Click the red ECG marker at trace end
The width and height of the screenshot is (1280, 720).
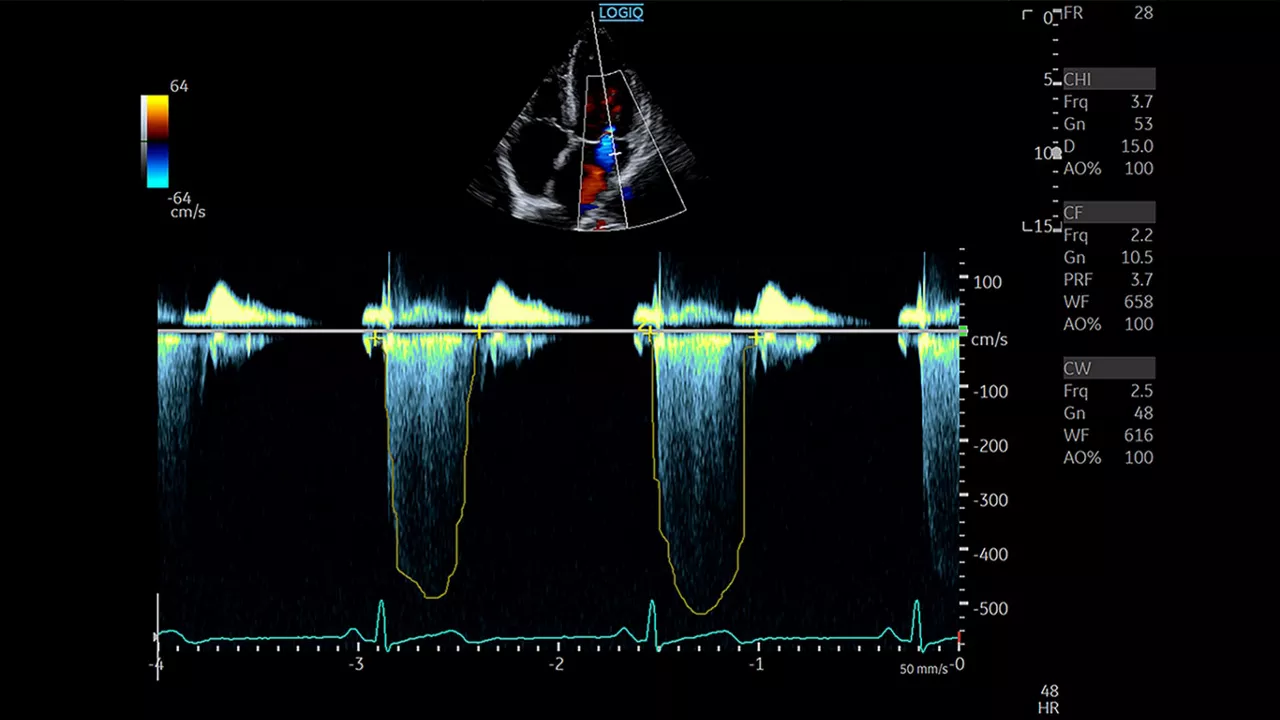click(x=960, y=637)
